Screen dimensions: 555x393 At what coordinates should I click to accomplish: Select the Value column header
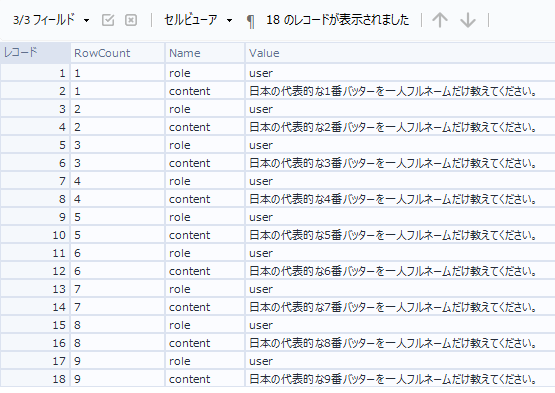[x=400, y=53]
